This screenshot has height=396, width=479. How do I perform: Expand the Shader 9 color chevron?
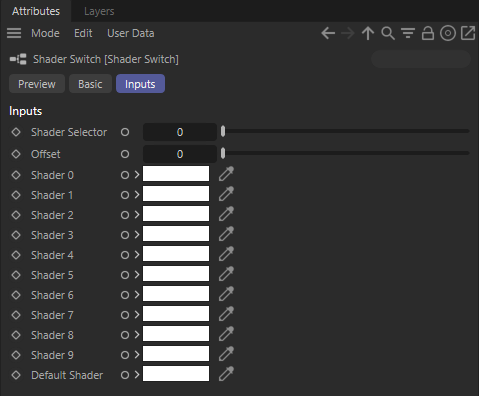137,355
